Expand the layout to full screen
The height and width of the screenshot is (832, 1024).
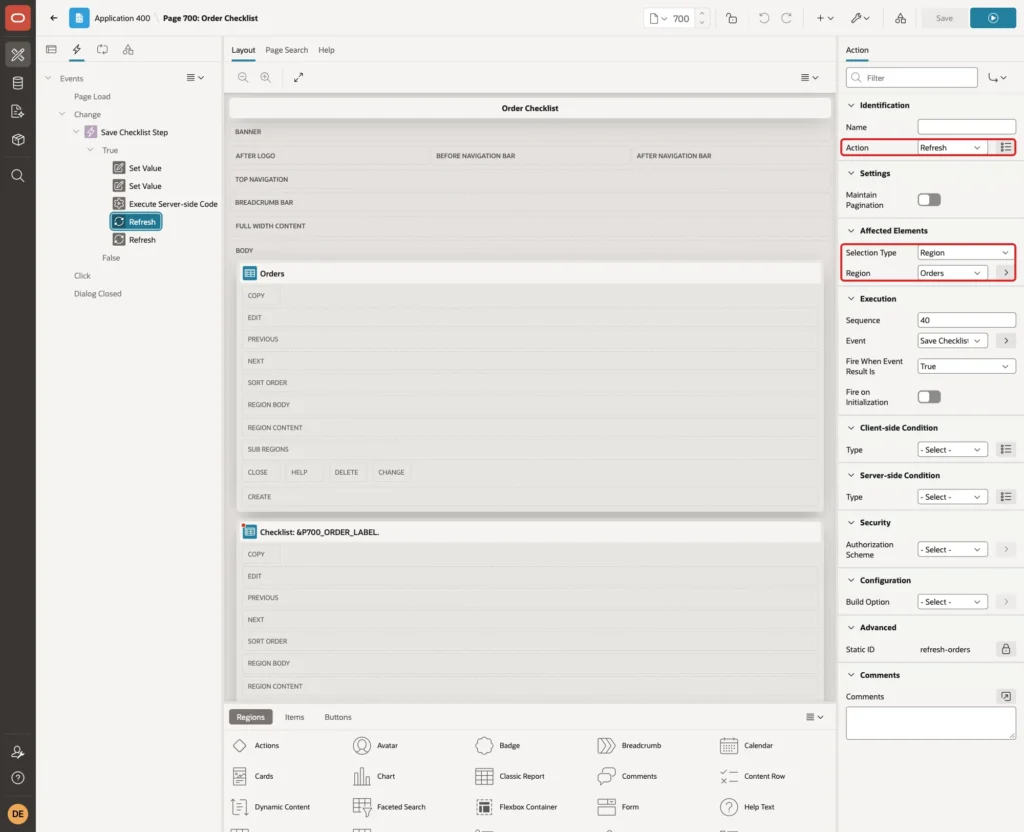tap(298, 77)
